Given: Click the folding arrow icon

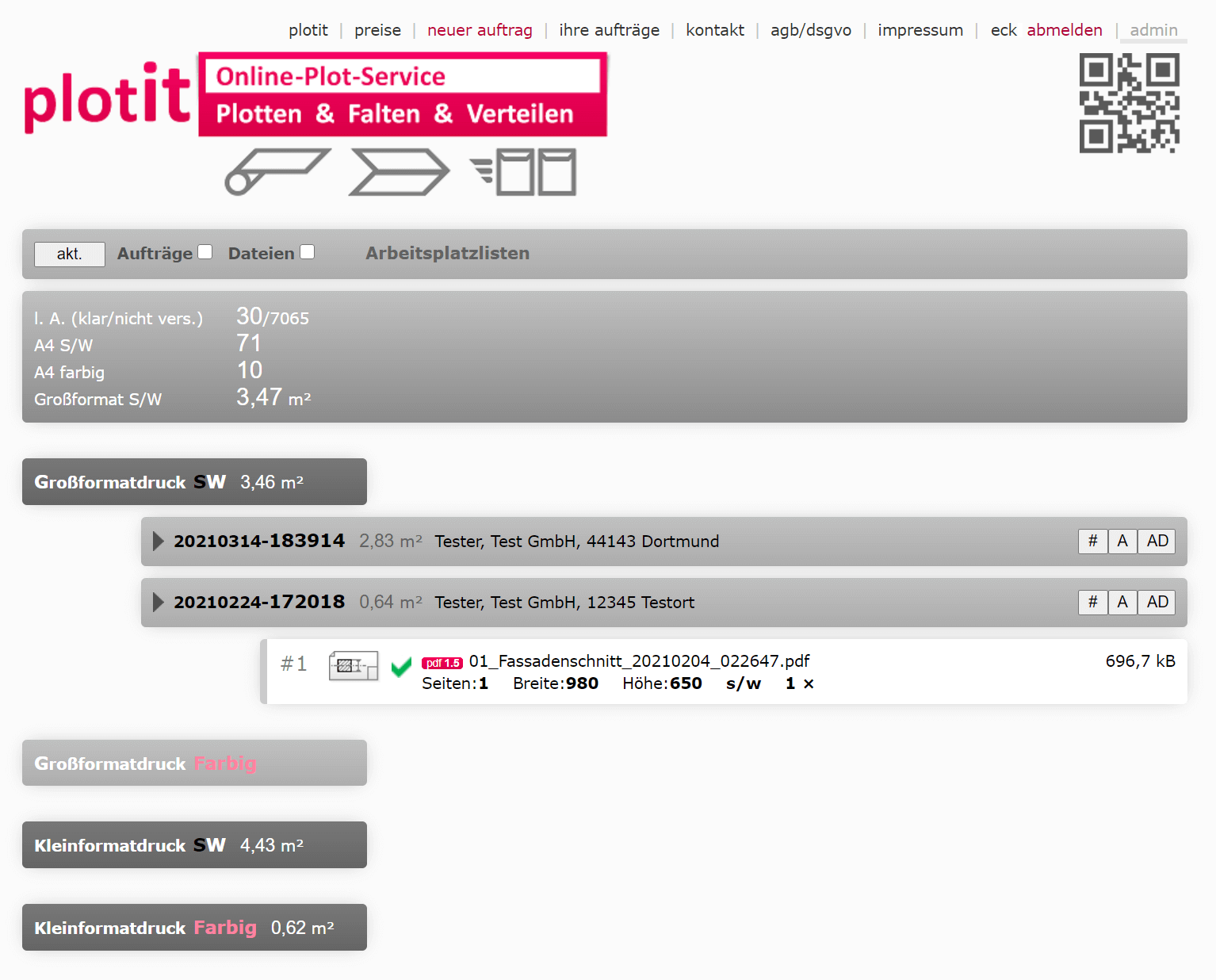Looking at the screenshot, I should click(399, 171).
